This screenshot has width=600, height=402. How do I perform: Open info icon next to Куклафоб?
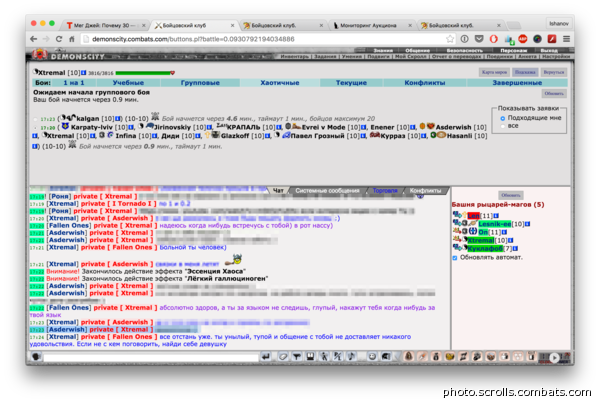[x=515, y=249]
